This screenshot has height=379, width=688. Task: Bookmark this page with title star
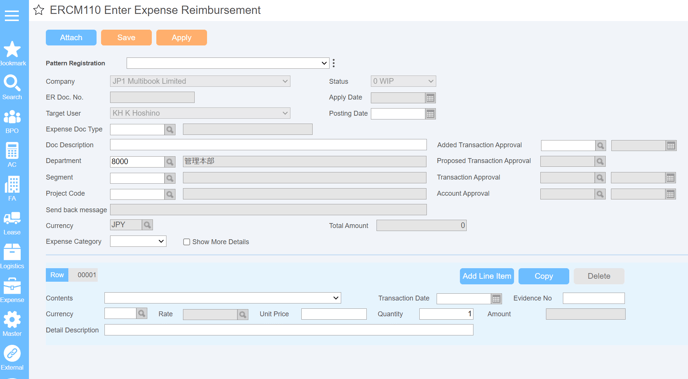pyautogui.click(x=39, y=10)
